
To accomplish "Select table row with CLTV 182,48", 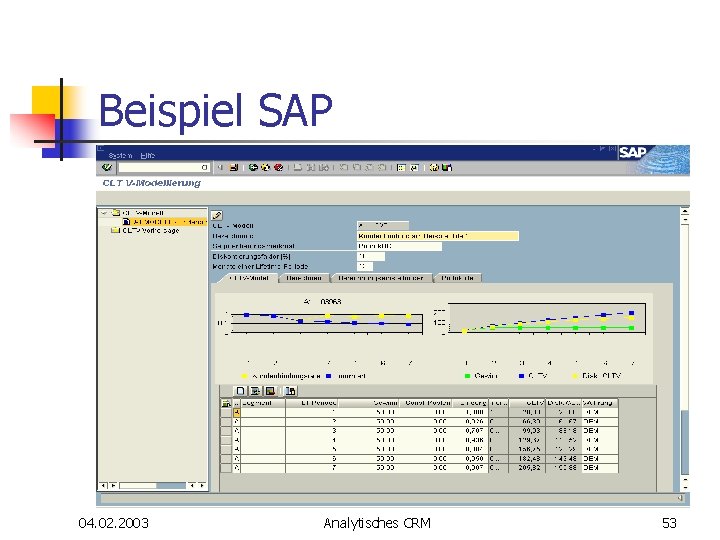I will 419,459.
